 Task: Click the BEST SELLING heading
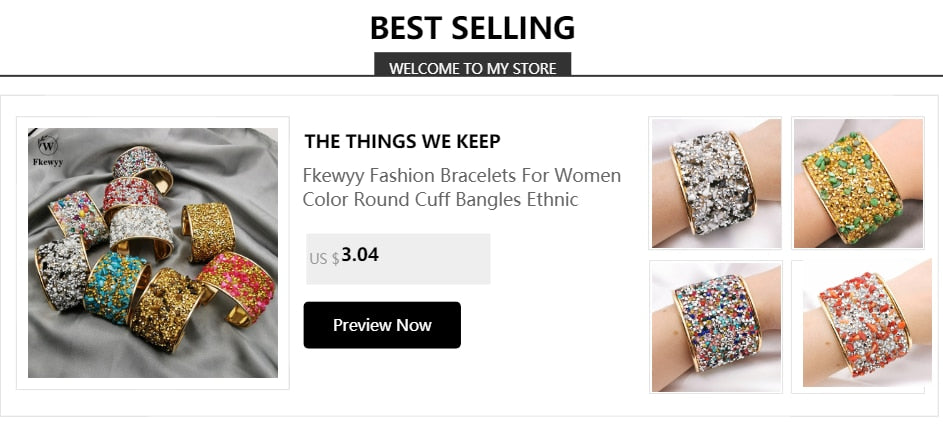pyautogui.click(x=472, y=27)
